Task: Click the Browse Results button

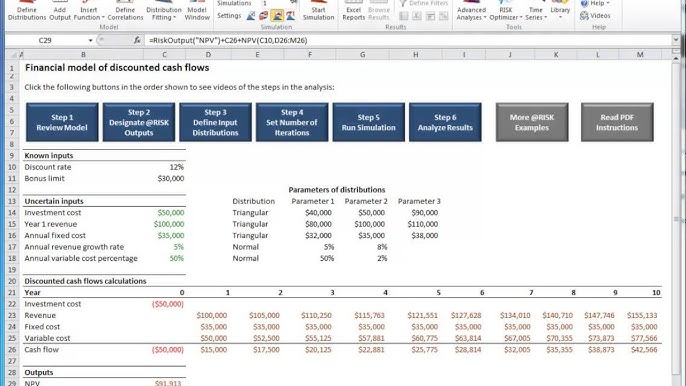Action: pos(379,11)
